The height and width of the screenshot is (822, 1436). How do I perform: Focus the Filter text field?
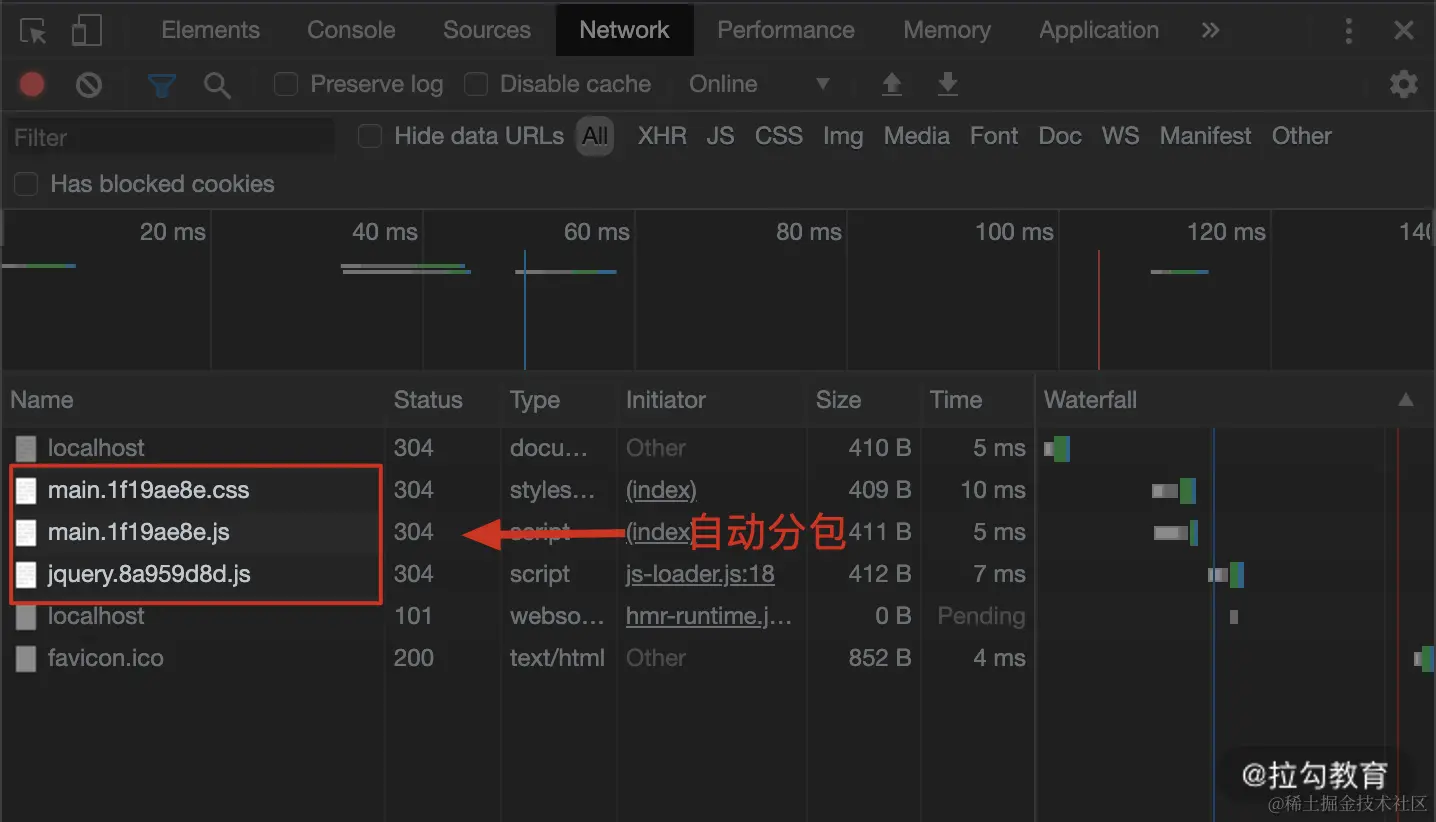point(171,137)
